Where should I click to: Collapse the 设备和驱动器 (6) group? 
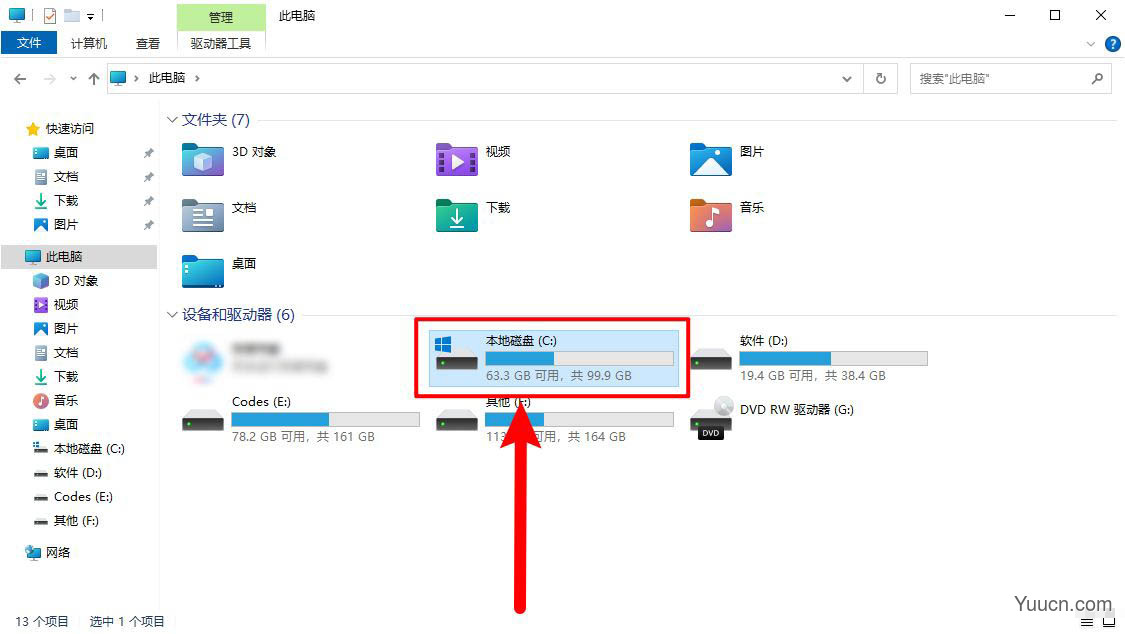(171, 315)
